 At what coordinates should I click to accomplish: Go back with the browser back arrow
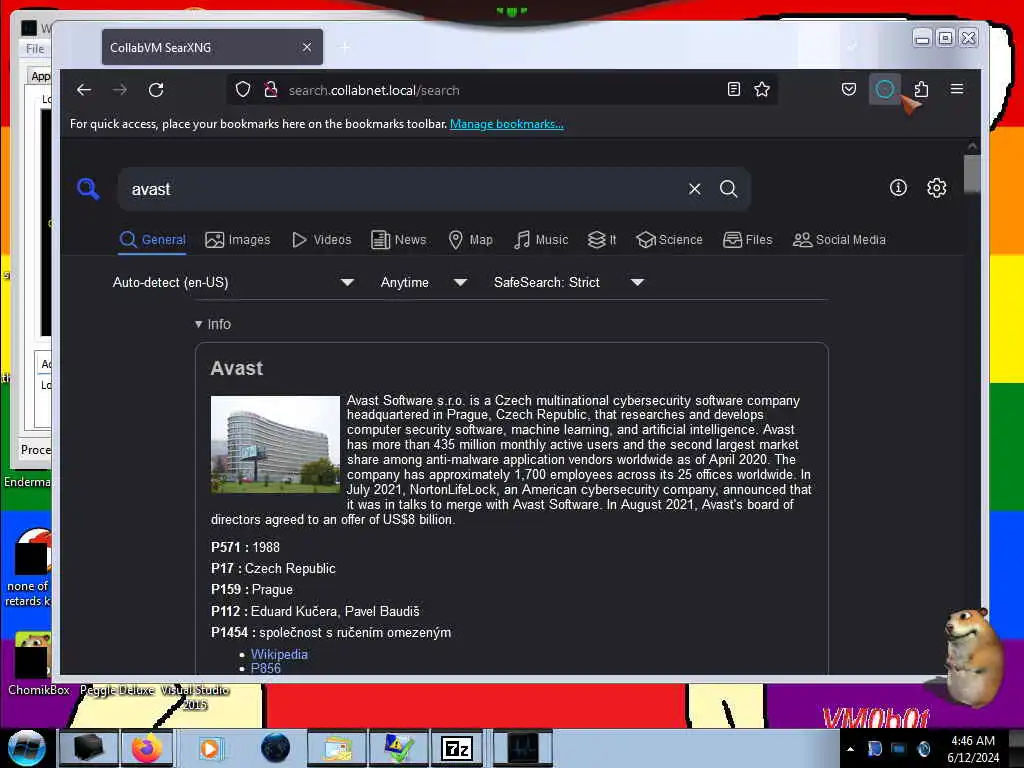[x=84, y=89]
